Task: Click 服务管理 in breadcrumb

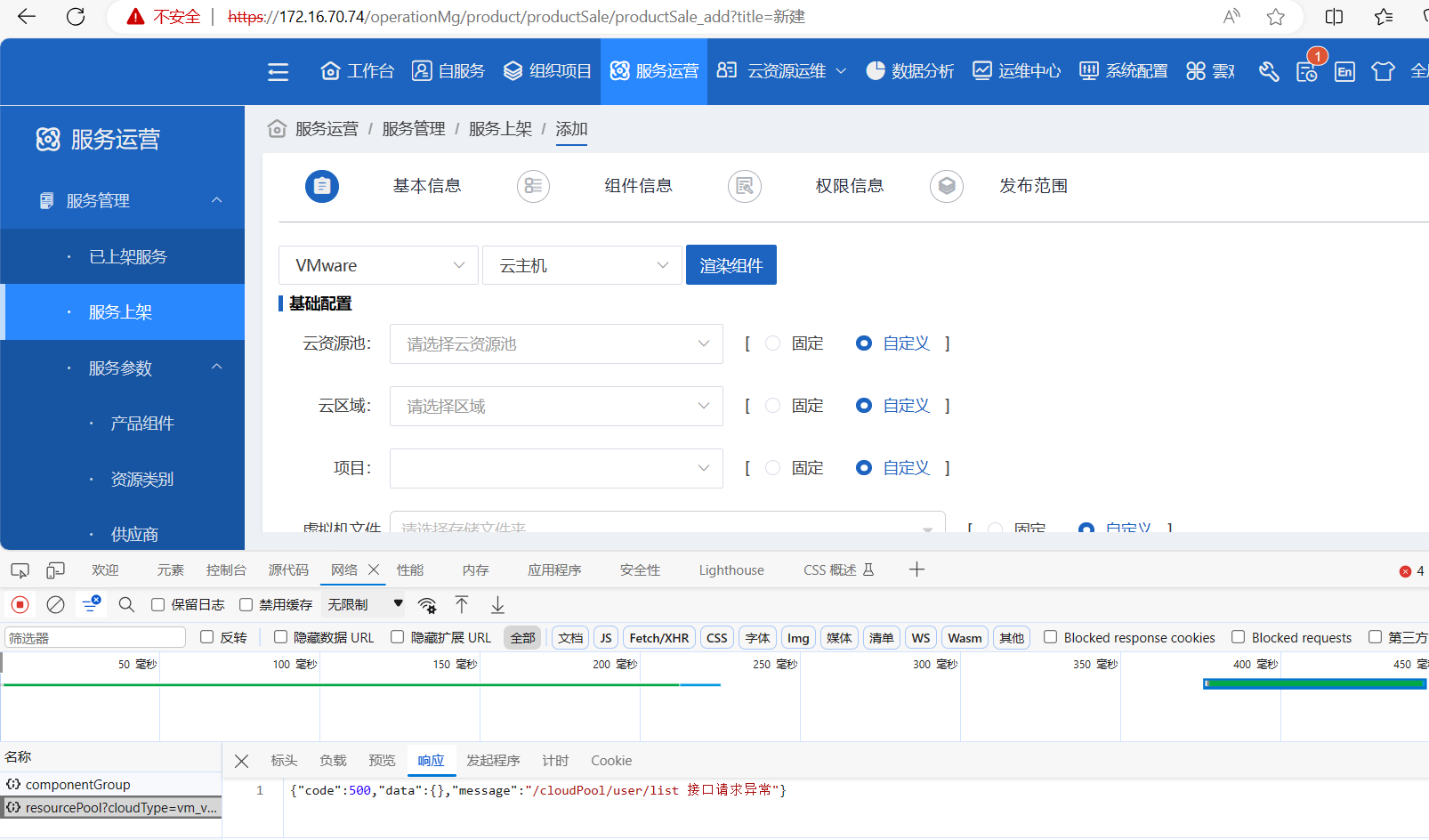Action: point(414,129)
